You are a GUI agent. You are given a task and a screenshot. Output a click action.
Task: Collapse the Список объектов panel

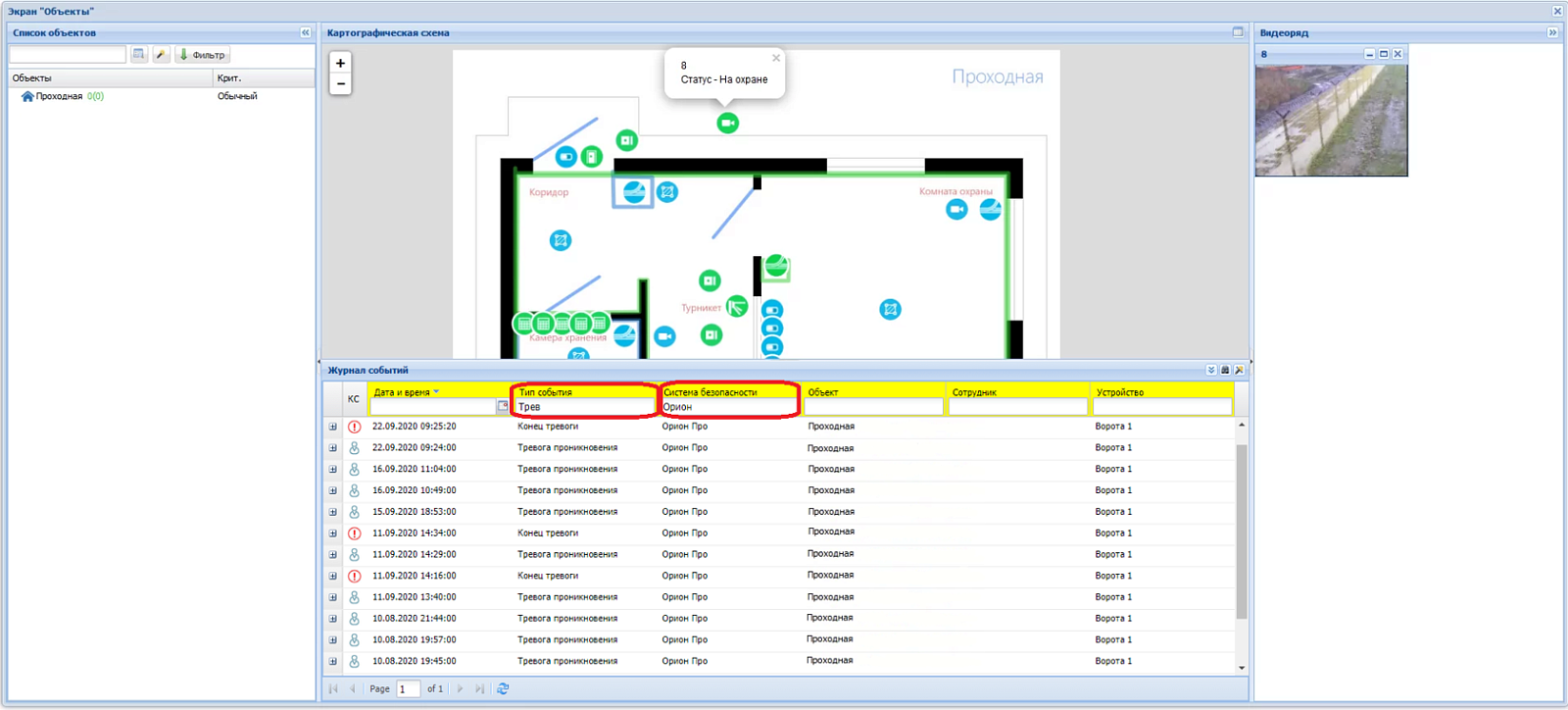pos(305,32)
